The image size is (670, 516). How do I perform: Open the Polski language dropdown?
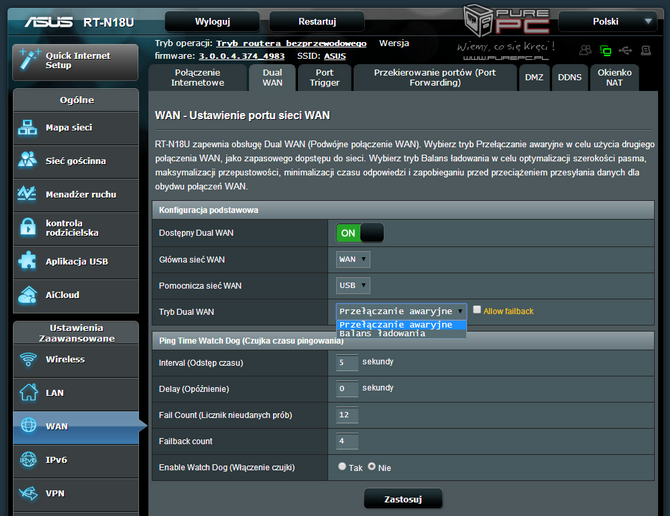[x=608, y=21]
